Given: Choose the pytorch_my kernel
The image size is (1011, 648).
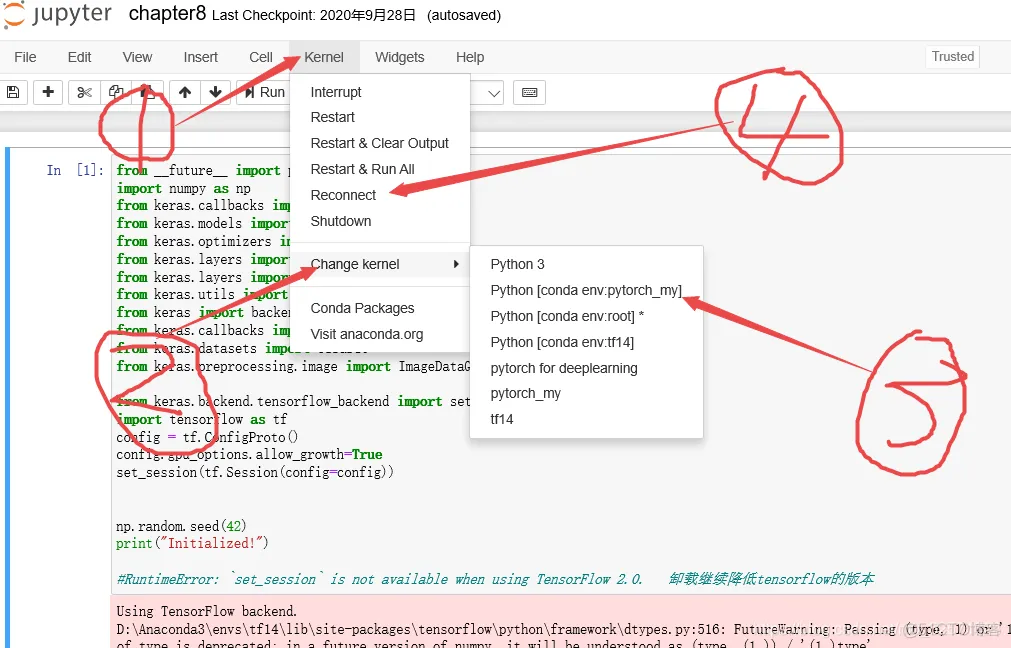Looking at the screenshot, I should [586, 393].
